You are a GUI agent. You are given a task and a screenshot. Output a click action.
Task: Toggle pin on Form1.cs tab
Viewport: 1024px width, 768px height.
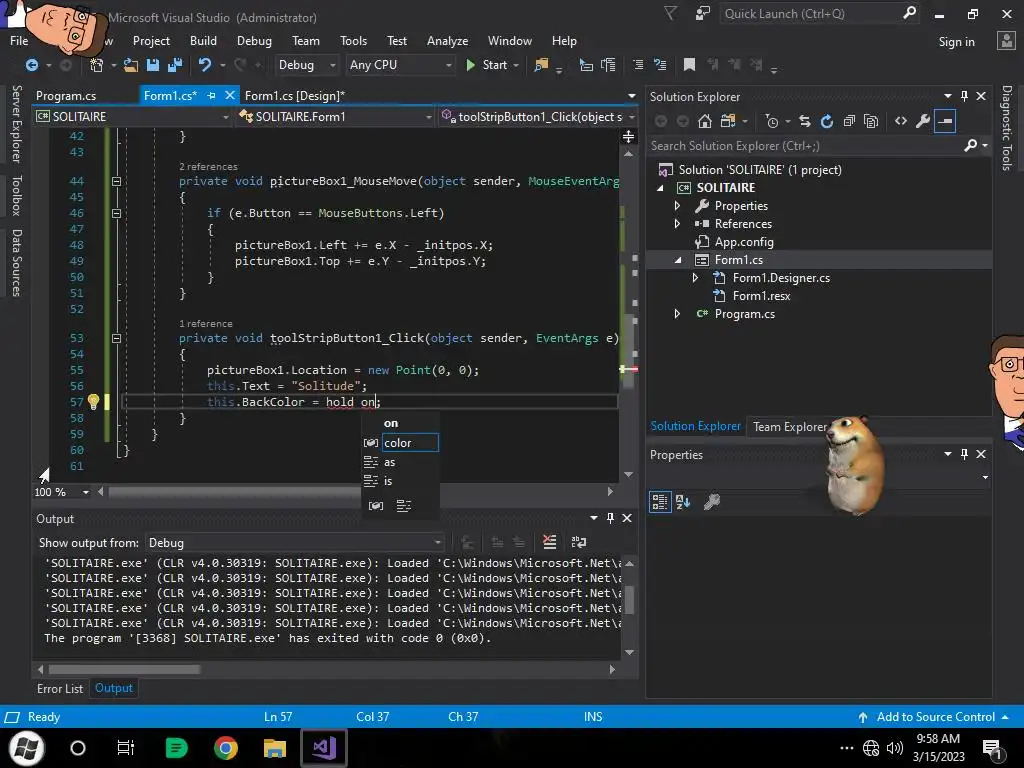(211, 95)
